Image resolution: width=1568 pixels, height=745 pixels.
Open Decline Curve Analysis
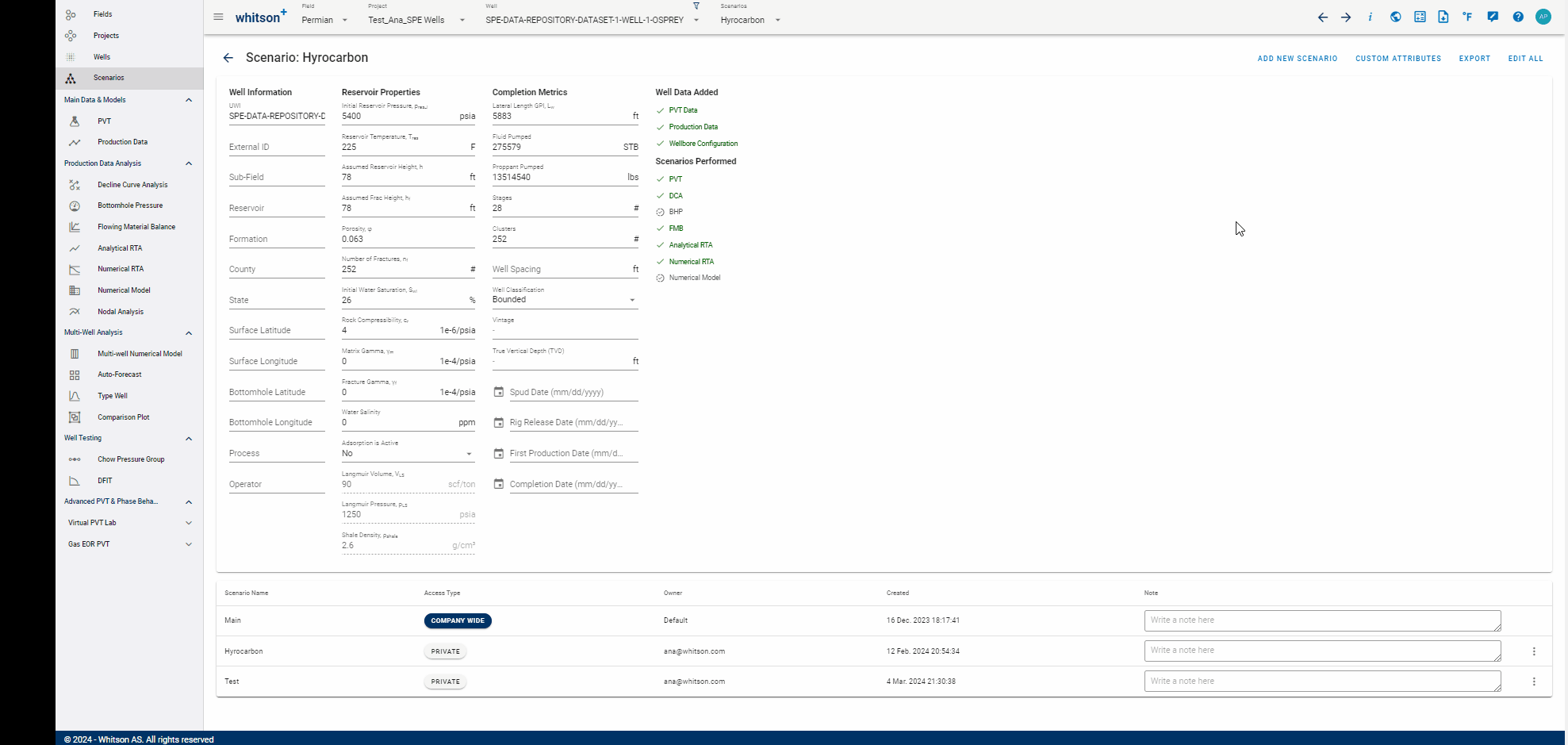(129, 185)
